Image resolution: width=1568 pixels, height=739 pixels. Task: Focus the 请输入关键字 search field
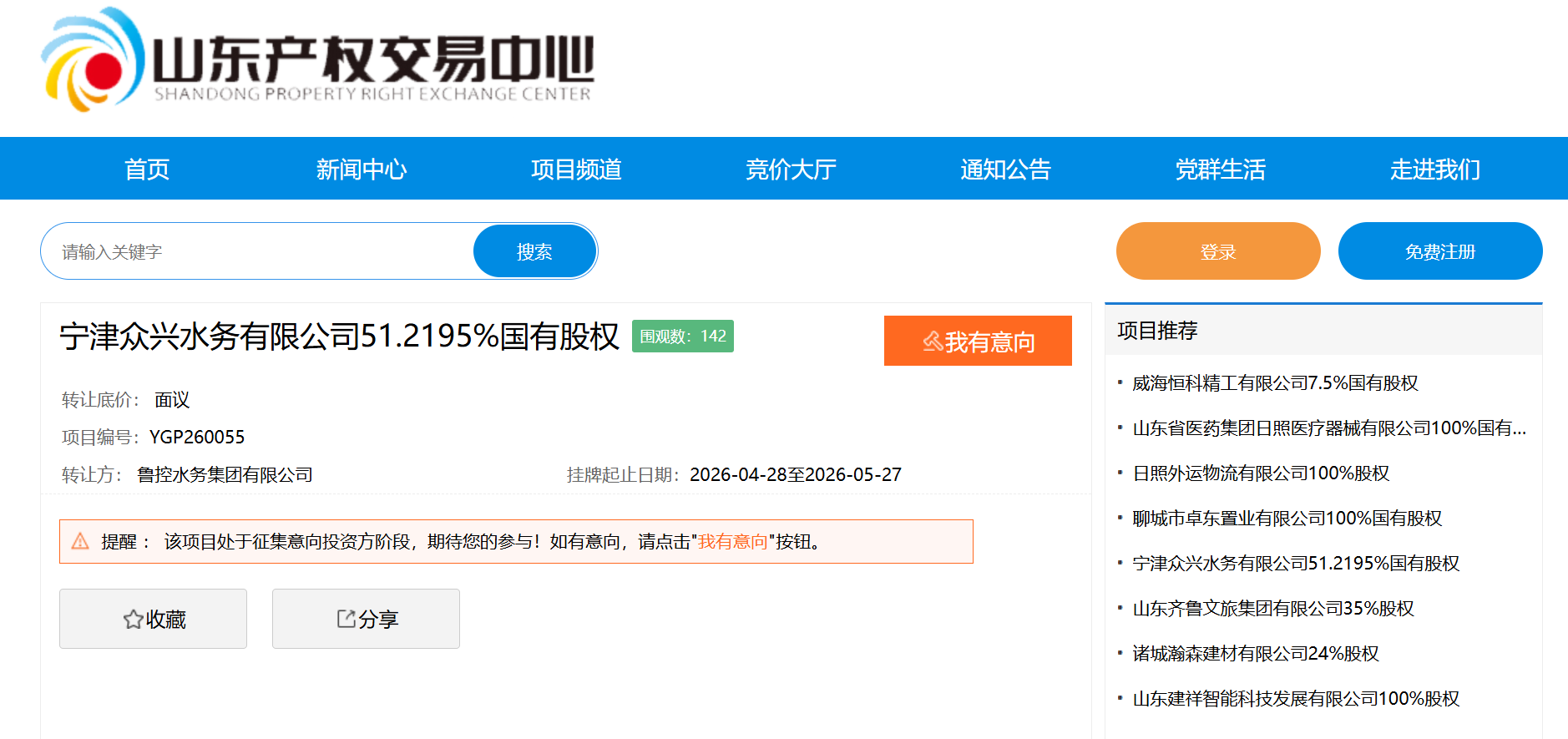click(x=258, y=251)
